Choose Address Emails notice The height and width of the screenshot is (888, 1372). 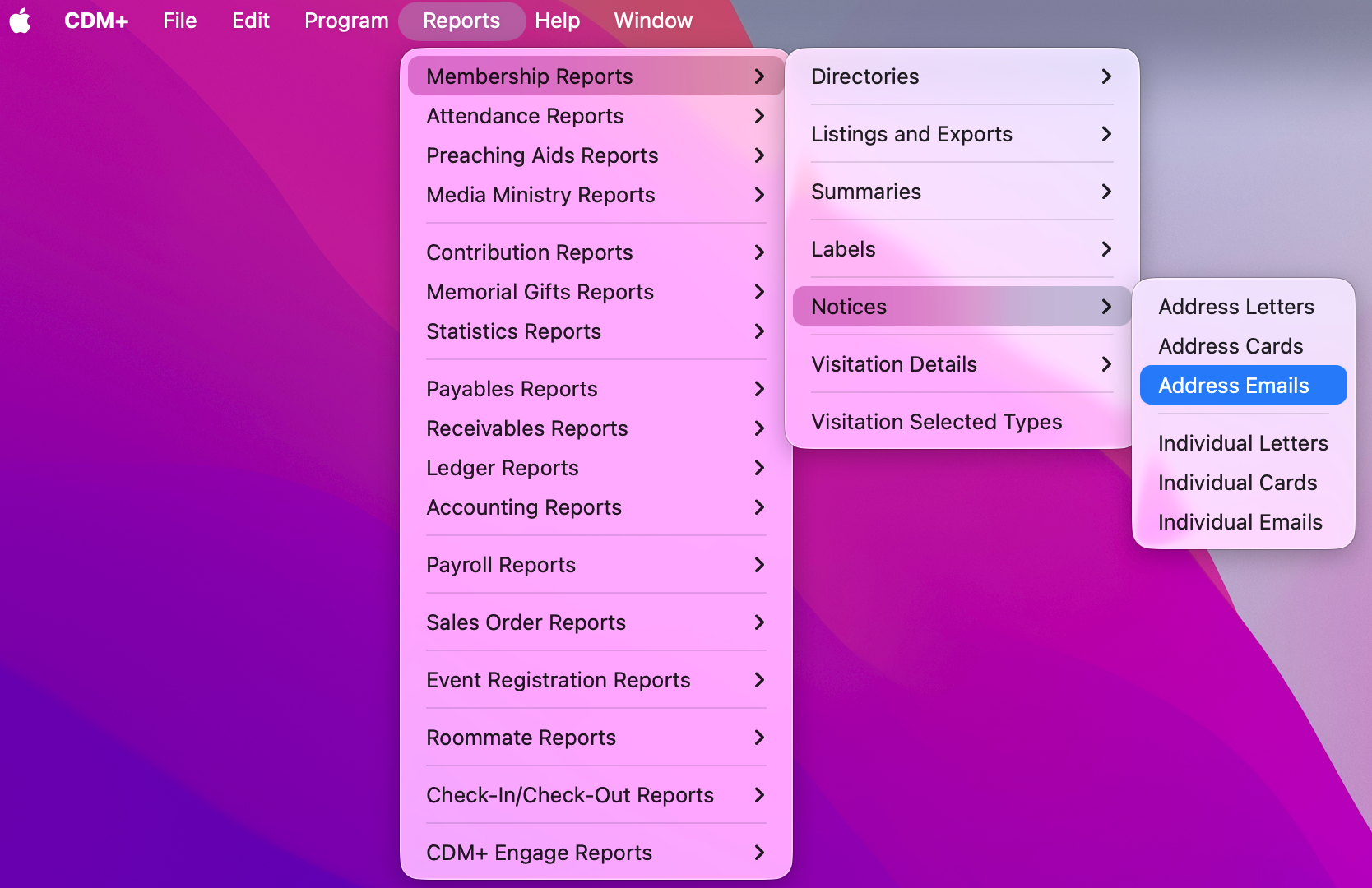1244,386
